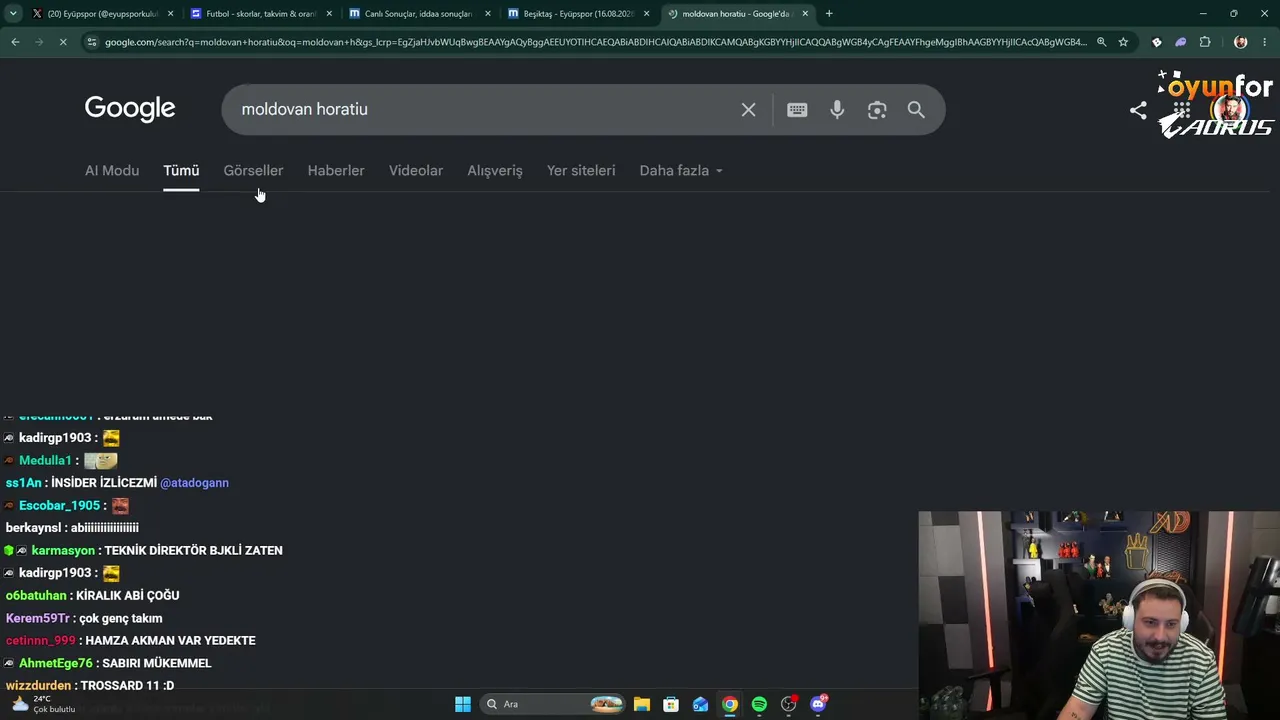1280x720 pixels.
Task: Open File Explorer from the taskbar
Action: 642,704
